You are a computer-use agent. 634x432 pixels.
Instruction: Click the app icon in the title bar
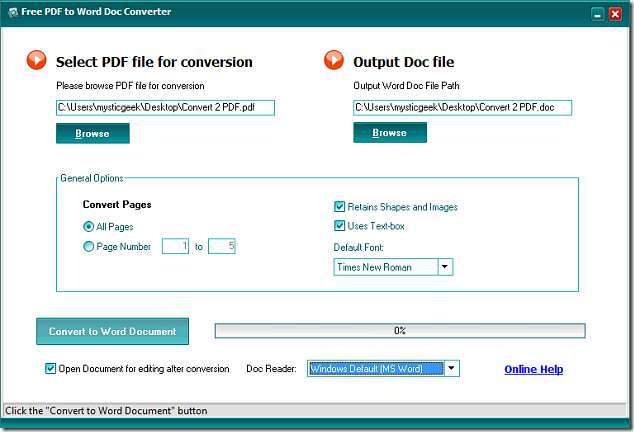11,12
